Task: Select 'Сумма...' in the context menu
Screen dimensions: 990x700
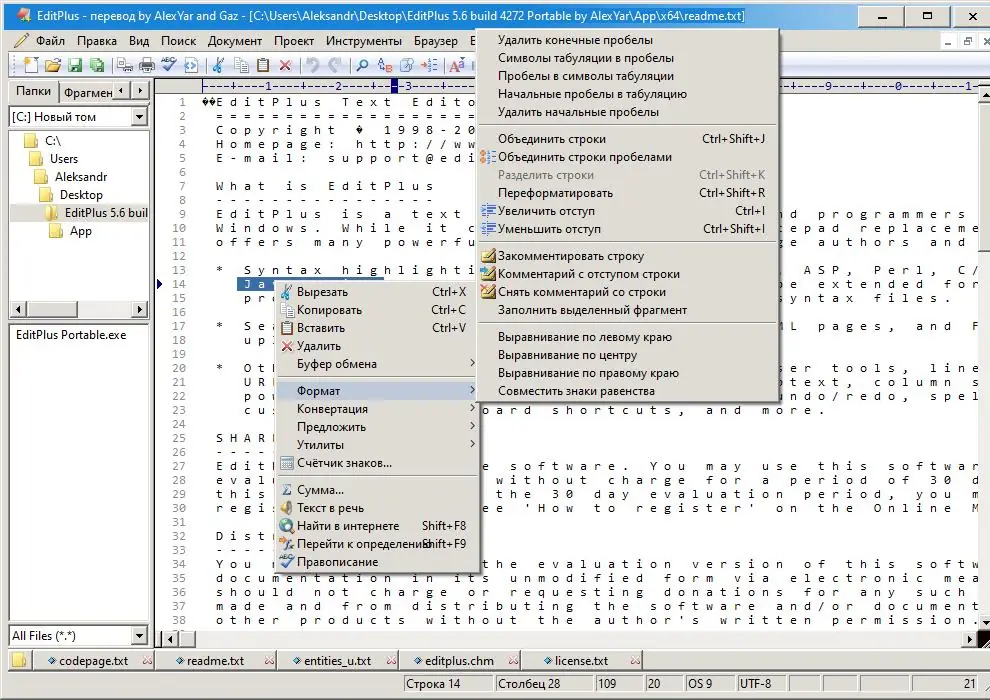Action: (376, 490)
